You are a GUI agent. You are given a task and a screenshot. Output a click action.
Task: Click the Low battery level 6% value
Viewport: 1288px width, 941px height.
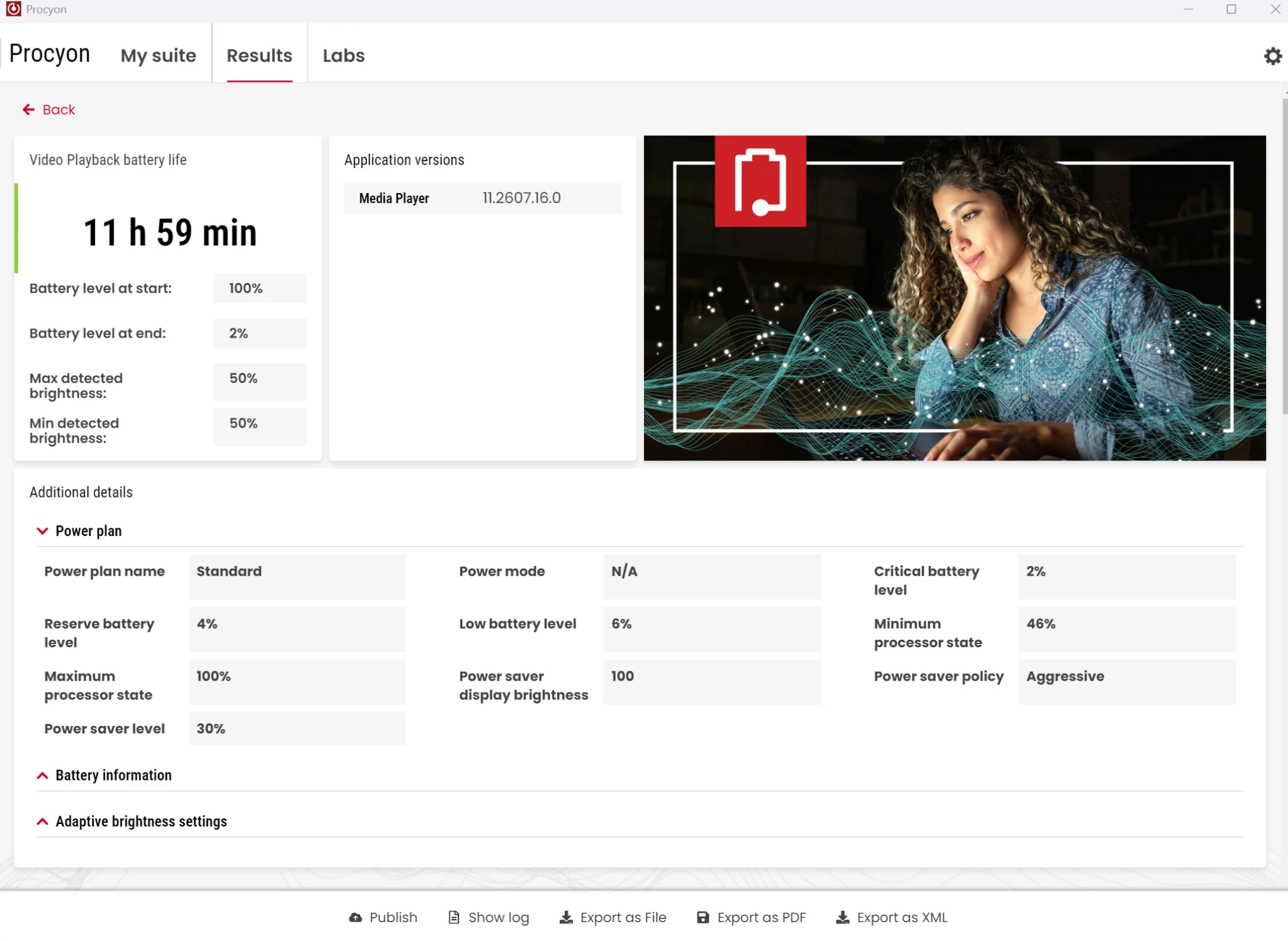(x=712, y=629)
